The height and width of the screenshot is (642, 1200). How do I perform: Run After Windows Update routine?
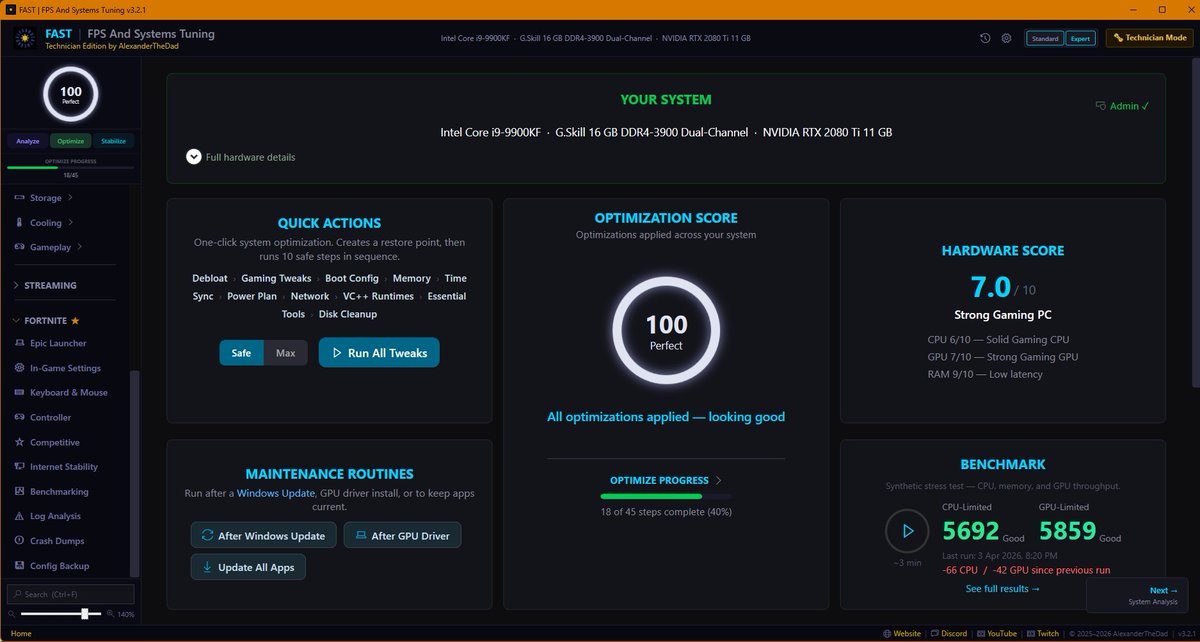tap(264, 536)
